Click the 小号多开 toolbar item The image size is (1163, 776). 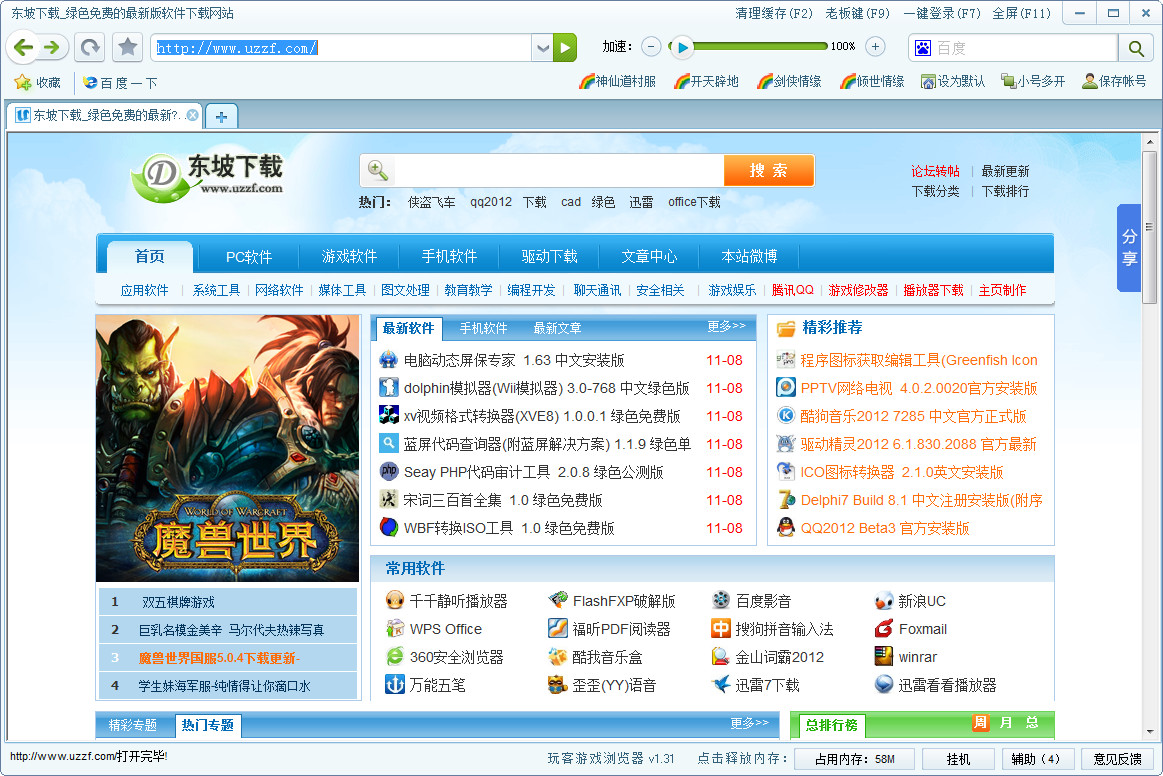[1033, 82]
